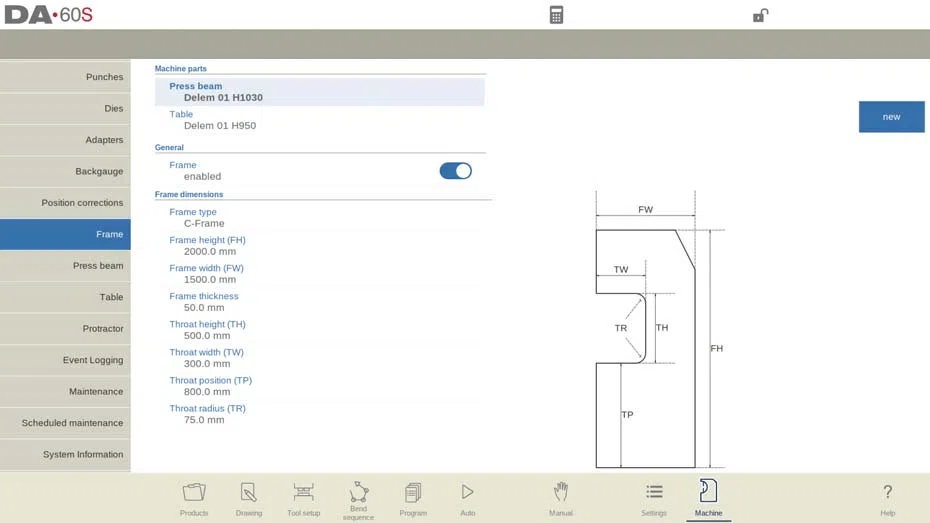This screenshot has width=930, height=523.
Task: Open Table sidebar tab
Action: point(65,297)
